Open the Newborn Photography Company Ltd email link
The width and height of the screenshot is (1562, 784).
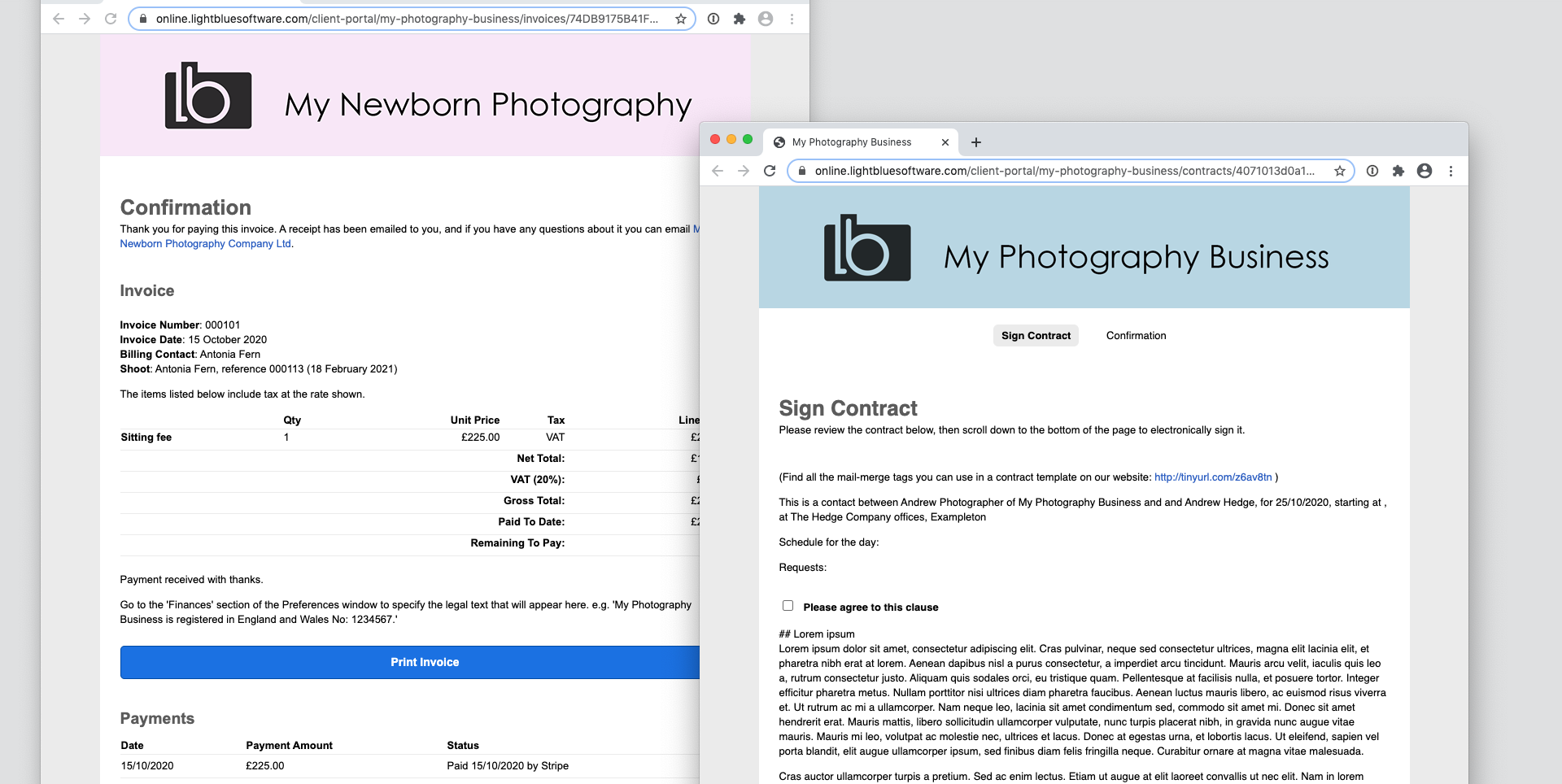tap(205, 244)
